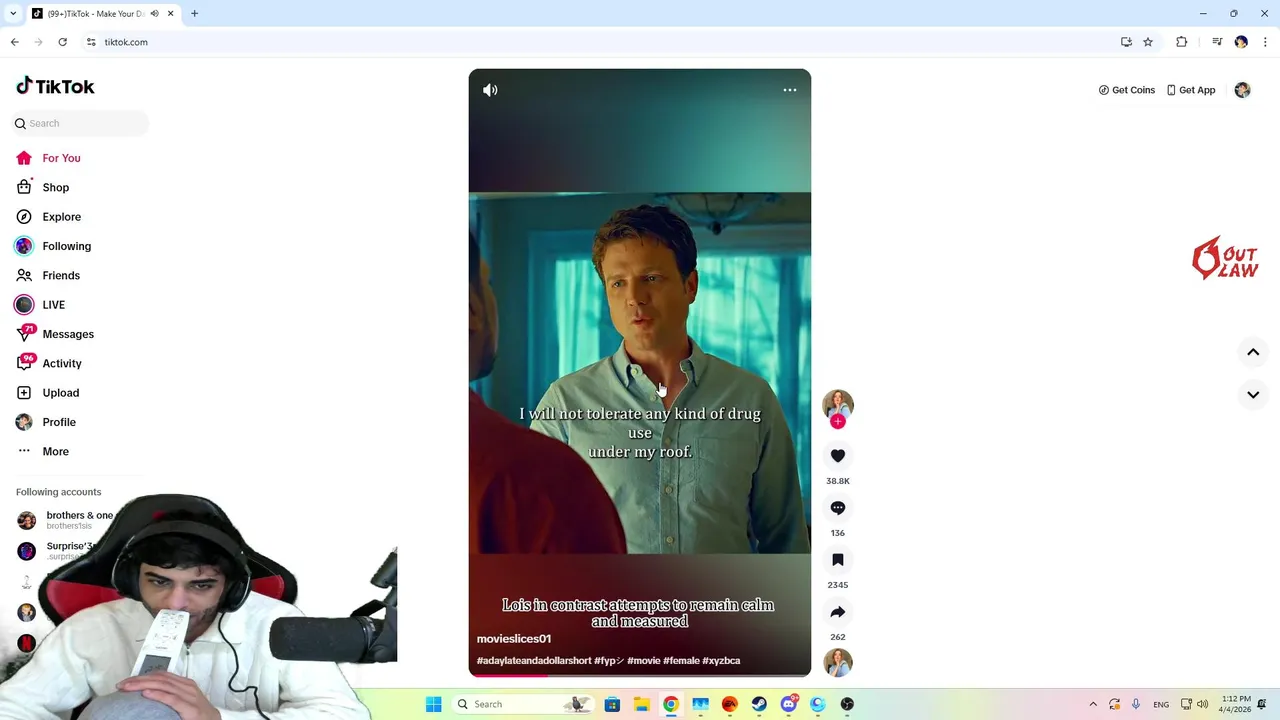Go back in the browser
This screenshot has height=720, width=1280.
click(x=14, y=42)
